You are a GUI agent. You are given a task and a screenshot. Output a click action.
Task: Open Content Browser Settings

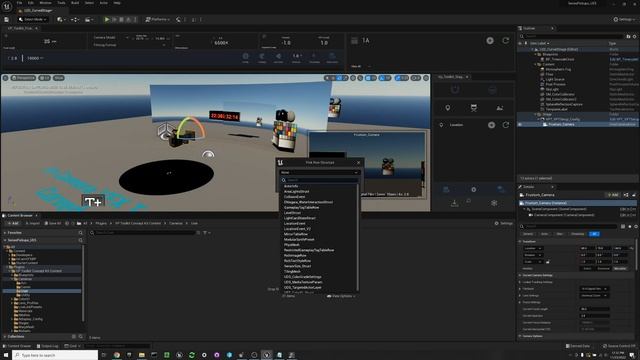[x=504, y=223]
